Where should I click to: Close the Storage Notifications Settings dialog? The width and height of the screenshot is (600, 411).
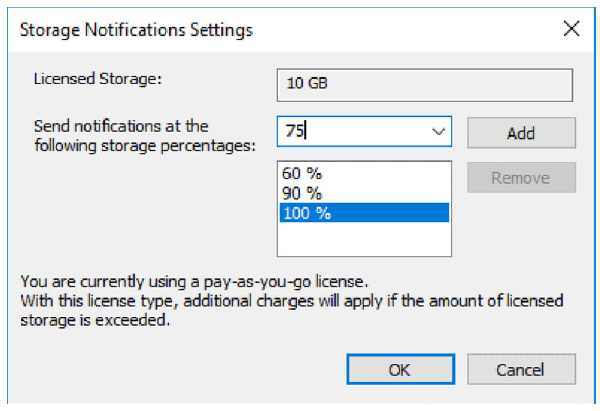click(x=571, y=29)
